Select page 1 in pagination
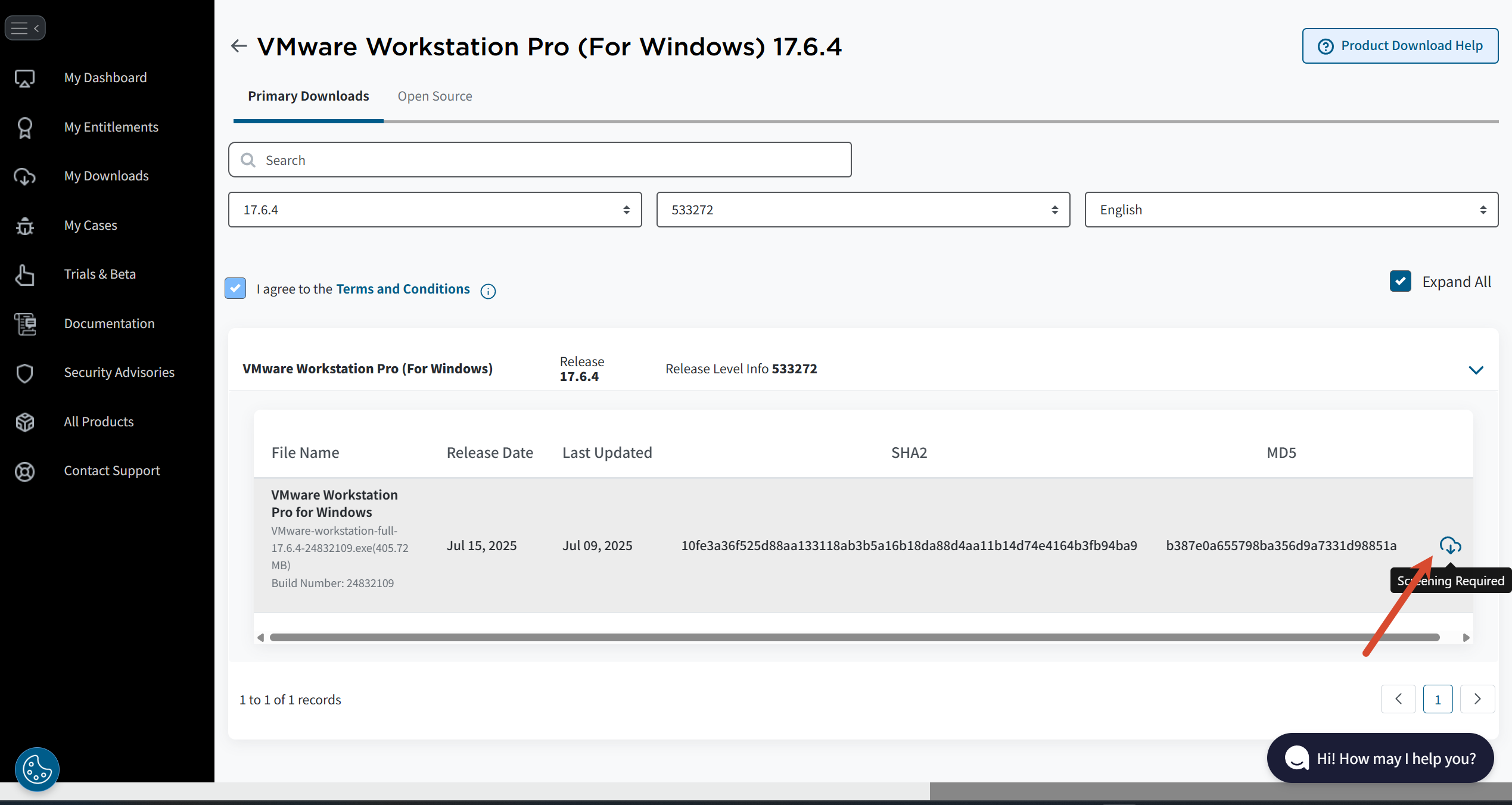Screen dimensions: 1512x805 coord(1438,699)
